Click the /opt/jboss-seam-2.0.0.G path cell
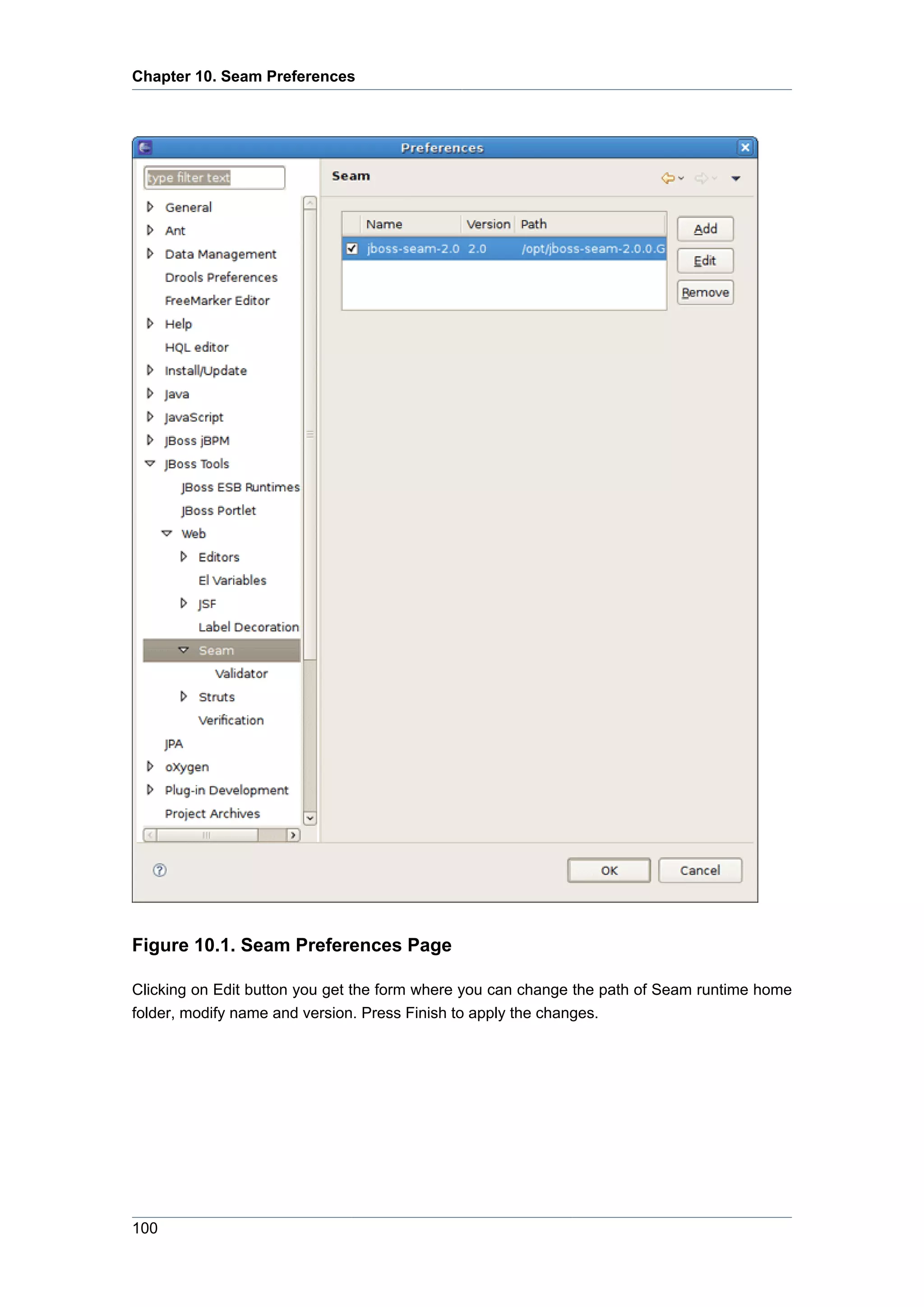Viewport: 924px width, 1307px height. point(593,249)
